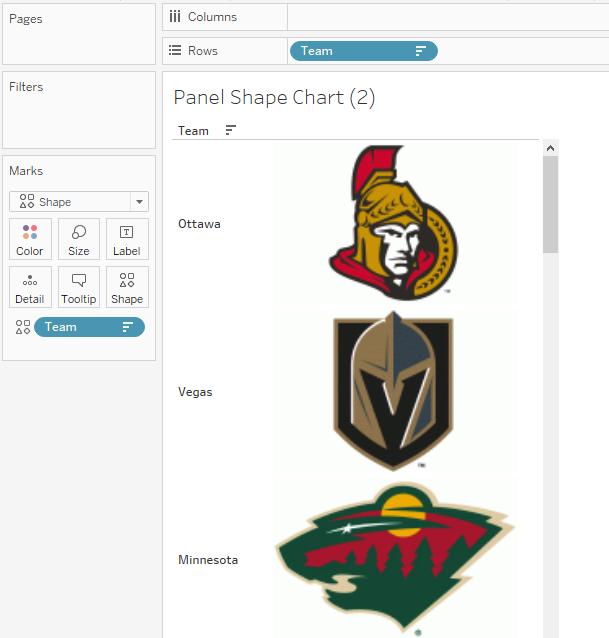Image resolution: width=609 pixels, height=638 pixels.
Task: Click the Team column header
Action: (193, 131)
